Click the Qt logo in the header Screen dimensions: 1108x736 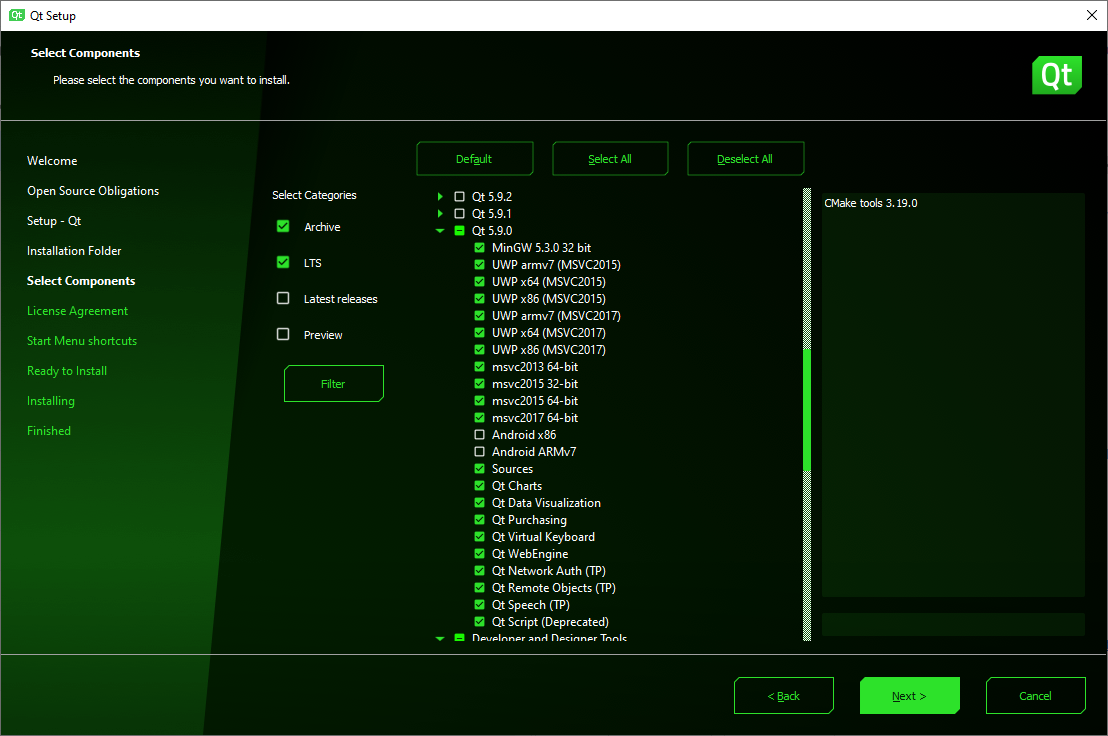click(x=1056, y=75)
